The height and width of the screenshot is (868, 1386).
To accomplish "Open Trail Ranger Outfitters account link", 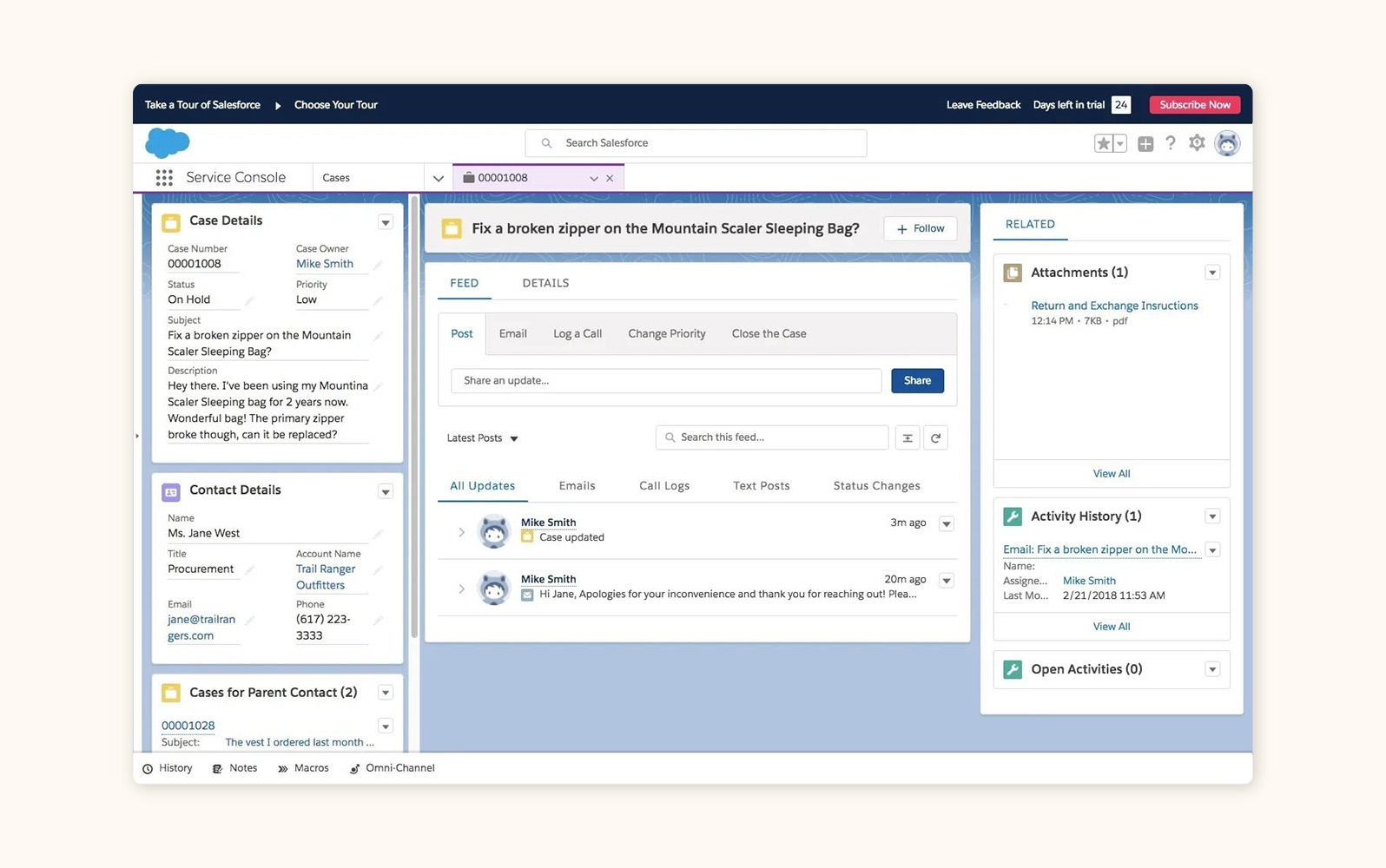I will 326,577.
